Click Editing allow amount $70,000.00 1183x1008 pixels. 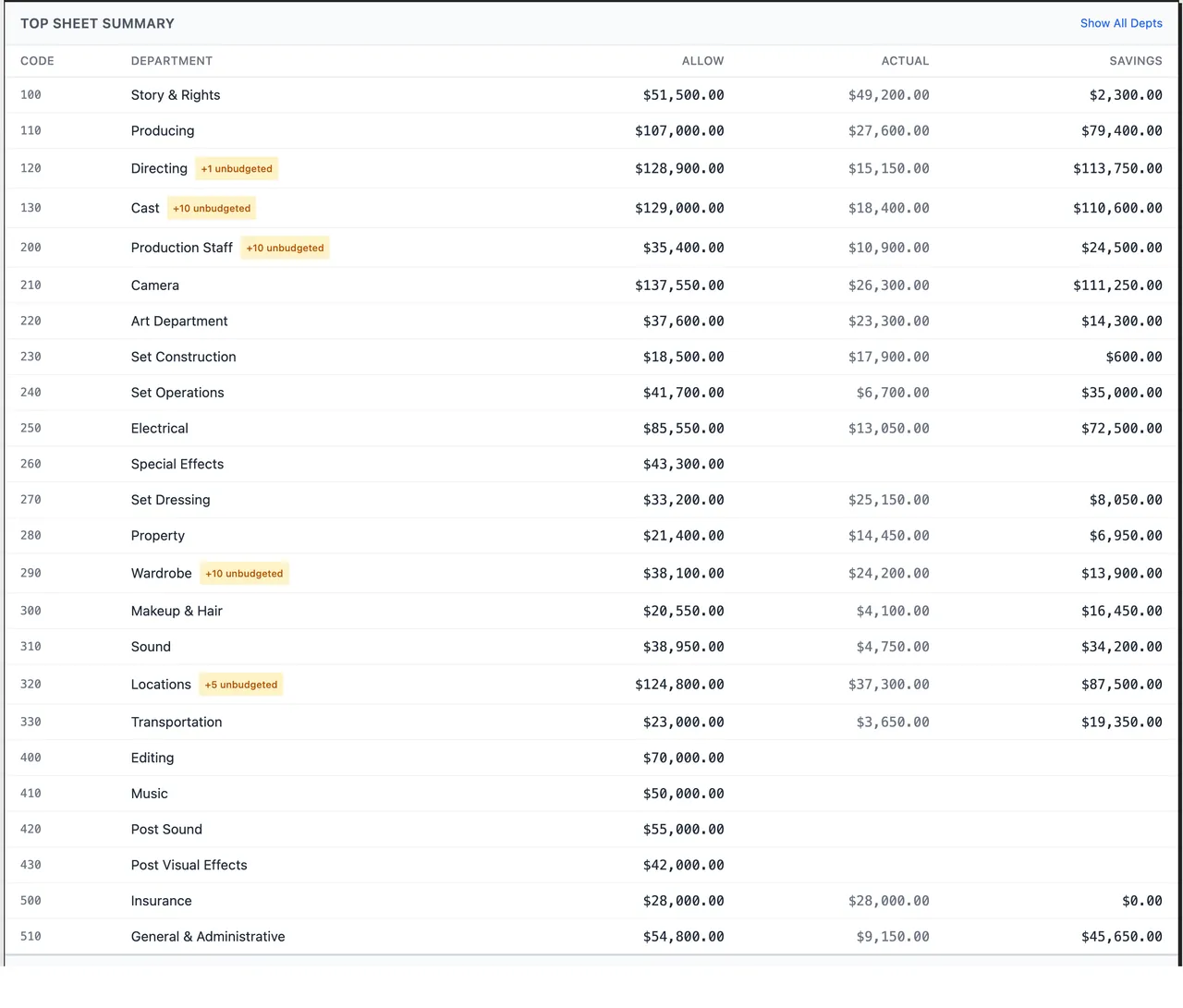[x=684, y=759]
